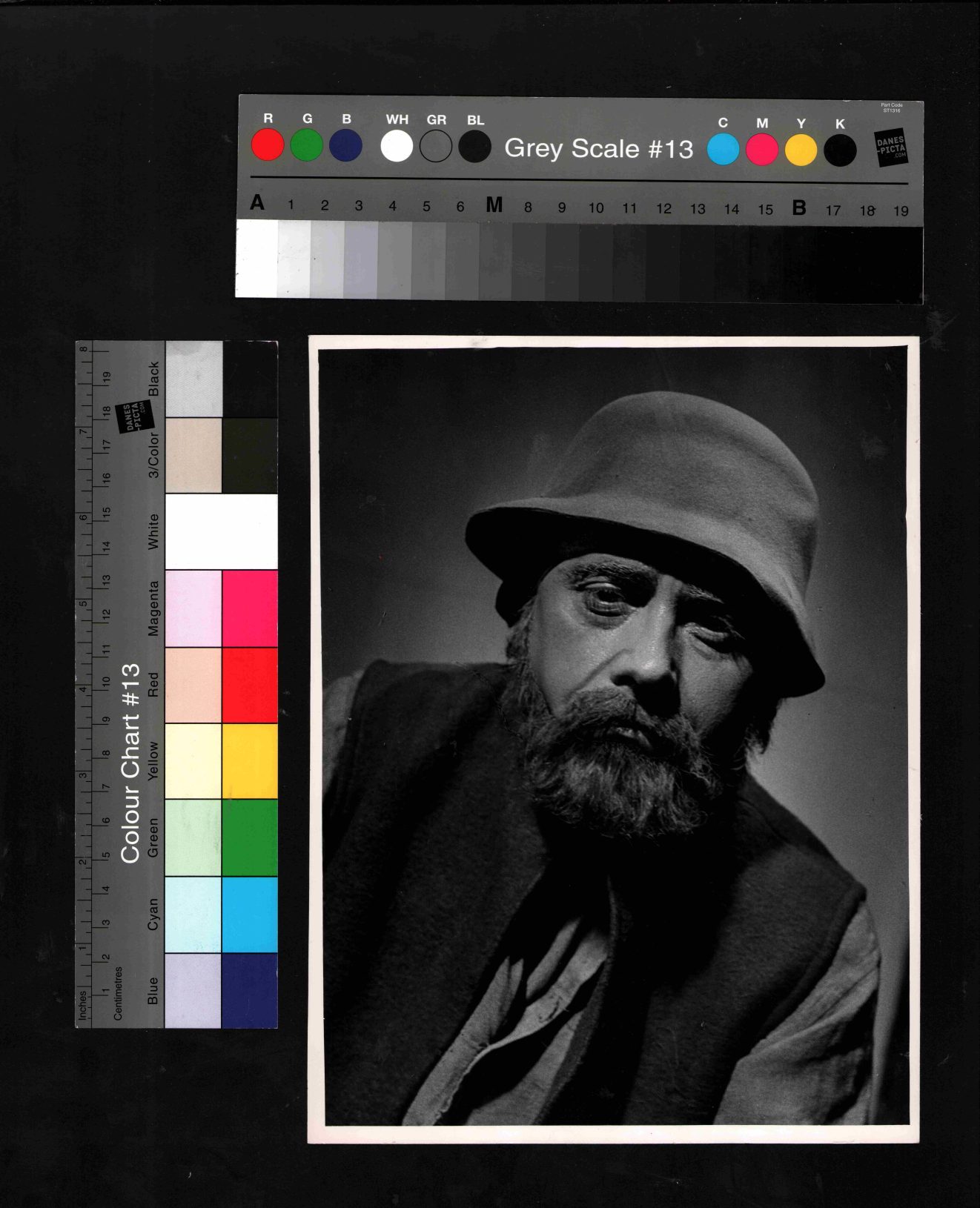The height and width of the screenshot is (1208, 980).
Task: Click the black K circle
Action: (x=840, y=150)
